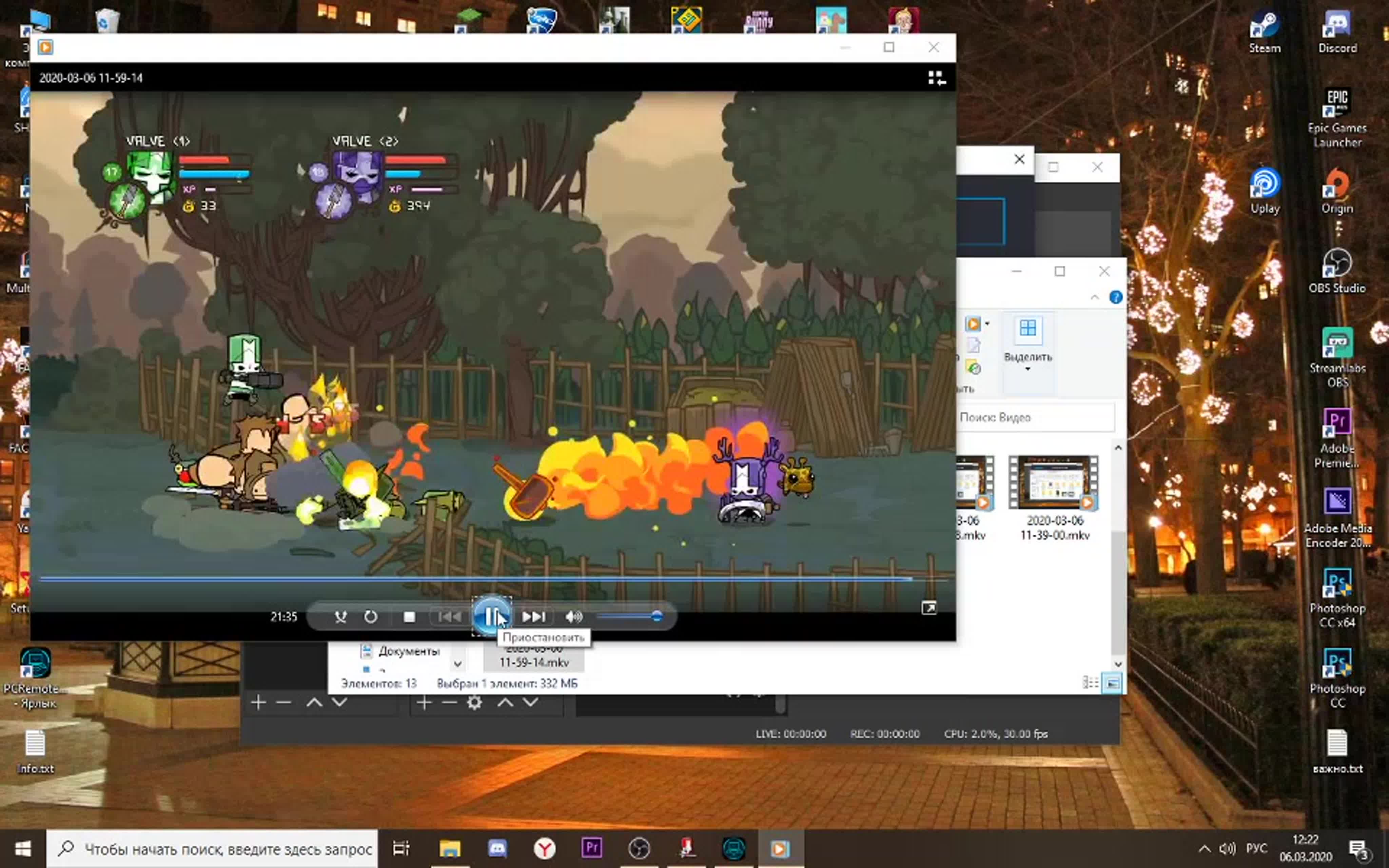Viewport: 1389px width, 868px height.
Task: Collapse the Explorer ribbon chevron
Action: click(x=1094, y=297)
